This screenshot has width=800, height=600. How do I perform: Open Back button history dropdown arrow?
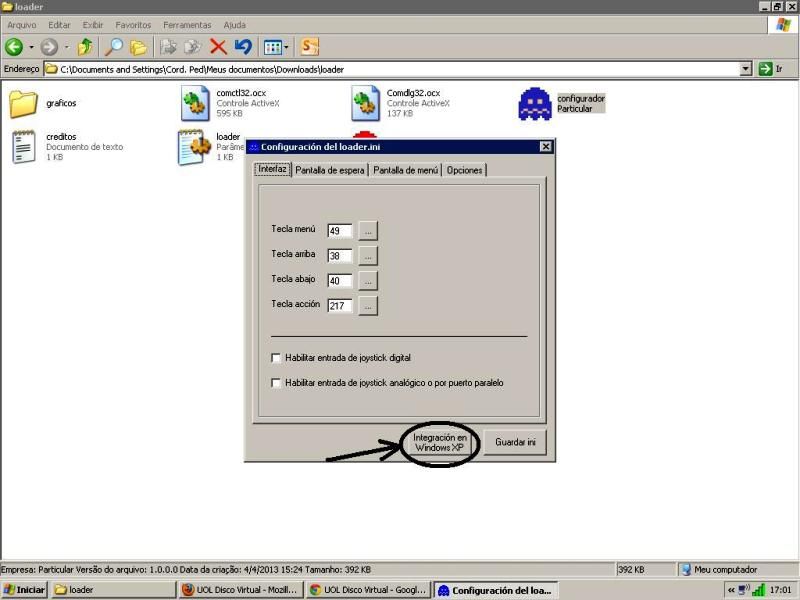32,47
